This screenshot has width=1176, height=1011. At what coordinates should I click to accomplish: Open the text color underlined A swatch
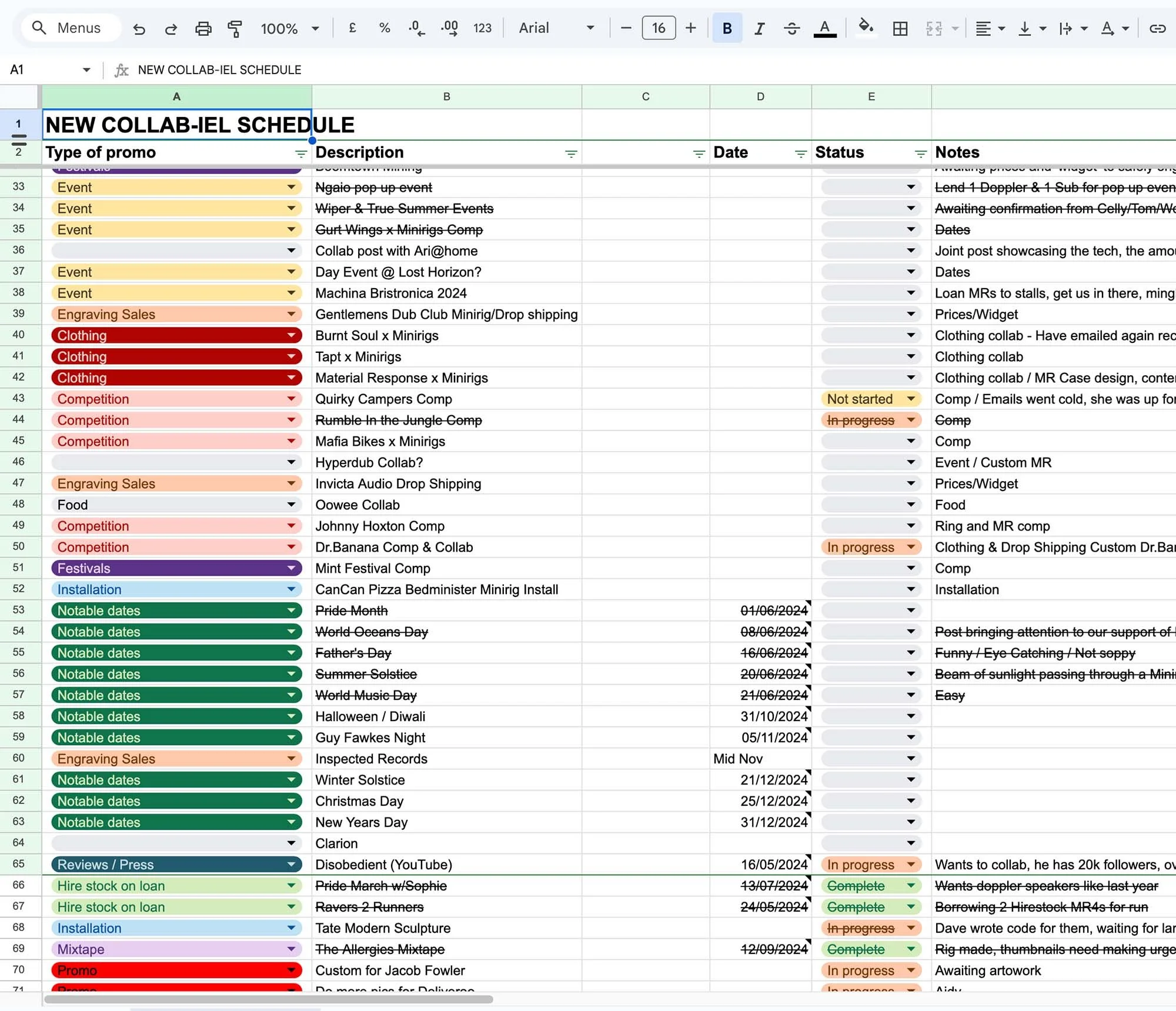824,28
